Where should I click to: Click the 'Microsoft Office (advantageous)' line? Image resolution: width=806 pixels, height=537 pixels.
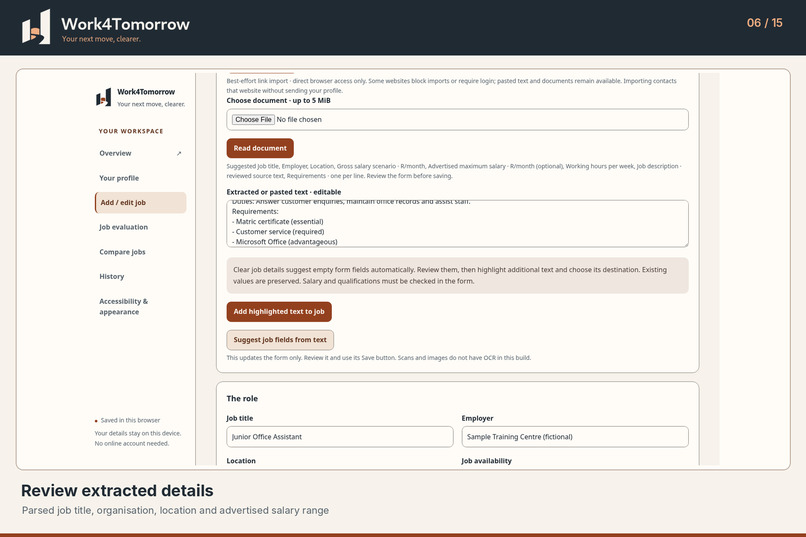pyautogui.click(x=285, y=242)
